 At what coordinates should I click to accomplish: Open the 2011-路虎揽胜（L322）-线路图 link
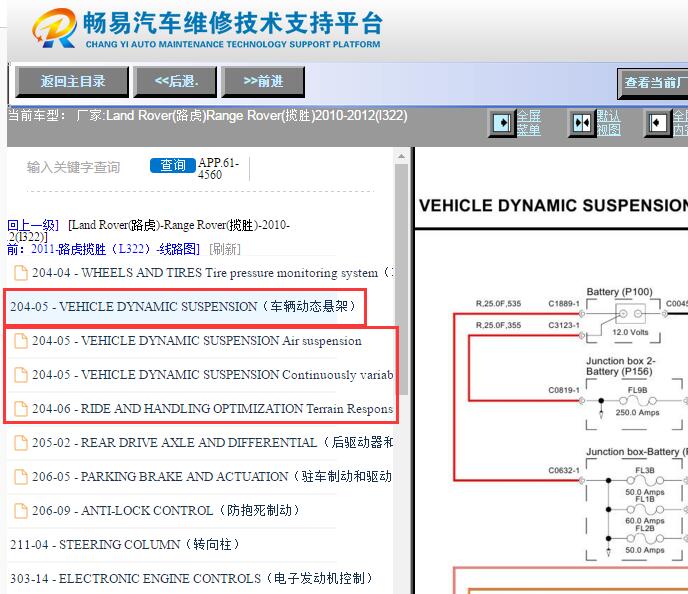[x=115, y=249]
